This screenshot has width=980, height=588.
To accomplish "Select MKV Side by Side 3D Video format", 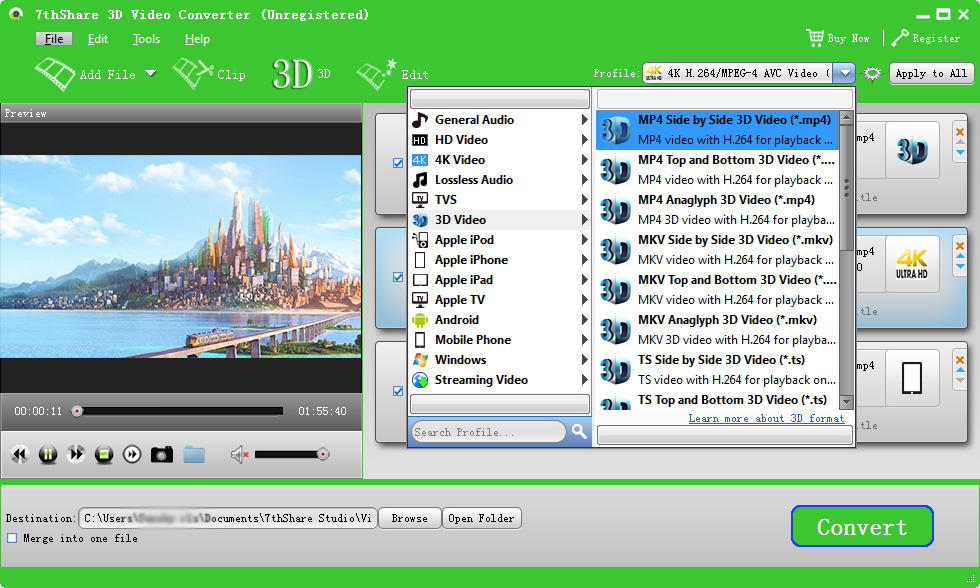I will tap(718, 249).
